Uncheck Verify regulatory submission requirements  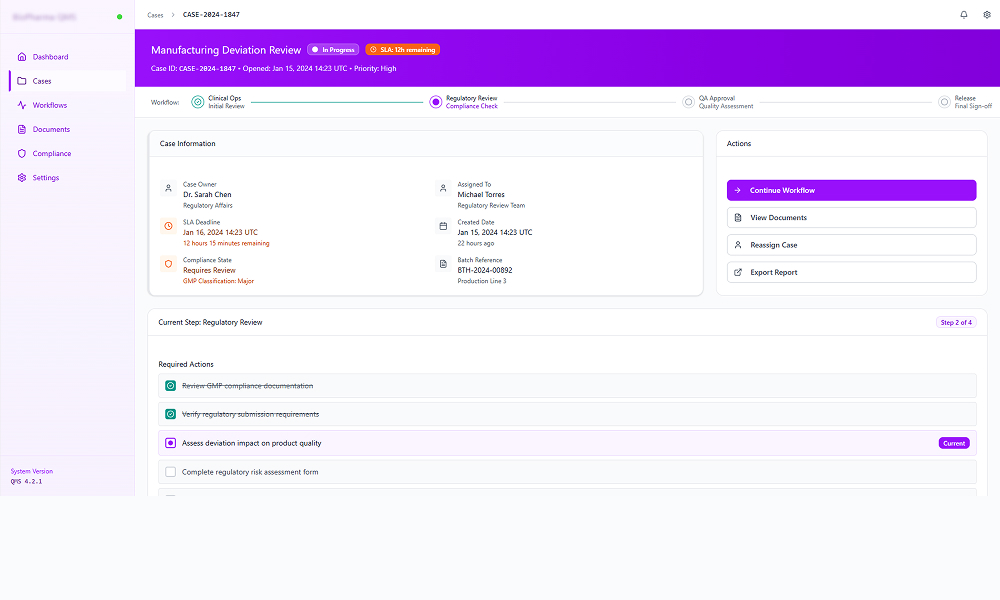(x=171, y=414)
